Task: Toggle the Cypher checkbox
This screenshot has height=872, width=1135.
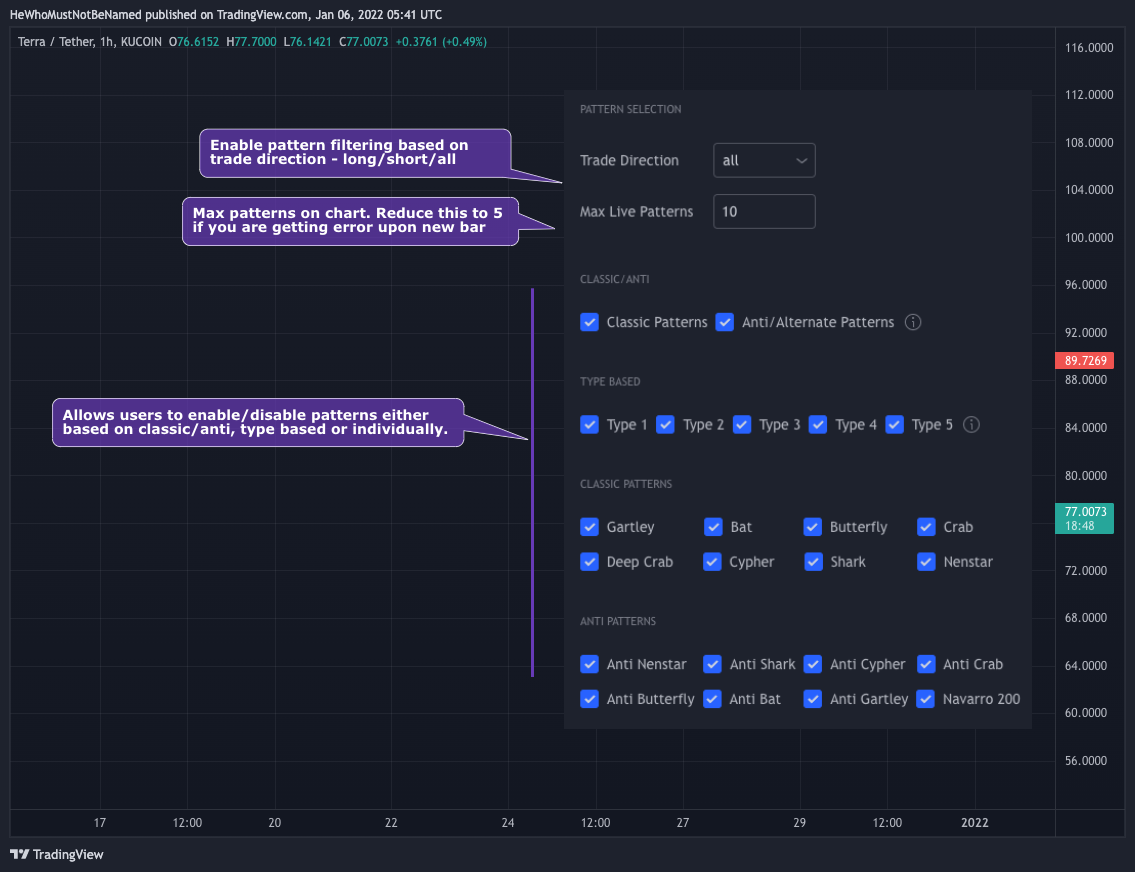Action: (x=712, y=562)
